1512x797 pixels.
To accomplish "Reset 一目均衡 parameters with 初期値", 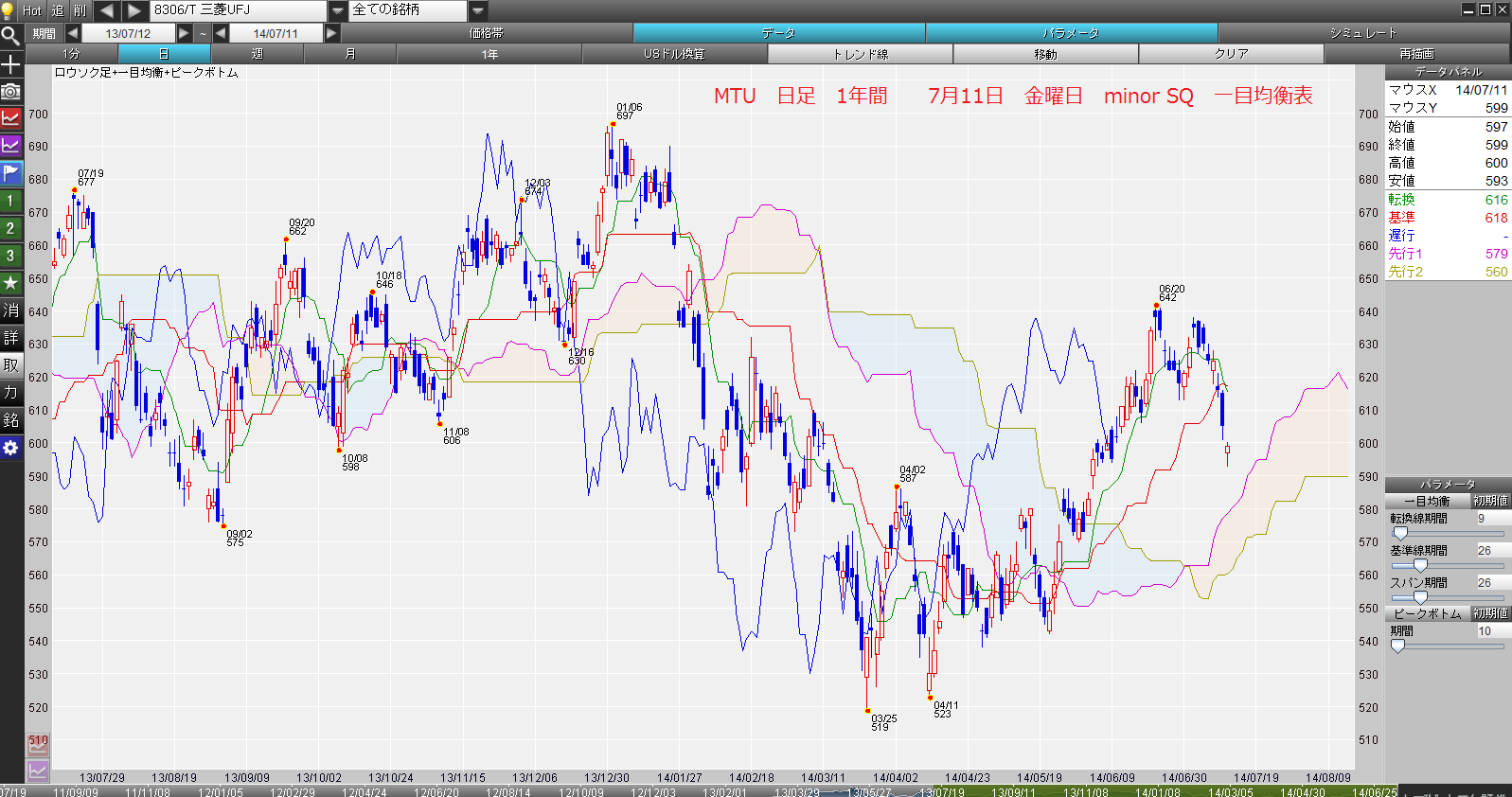I will click(x=1490, y=501).
